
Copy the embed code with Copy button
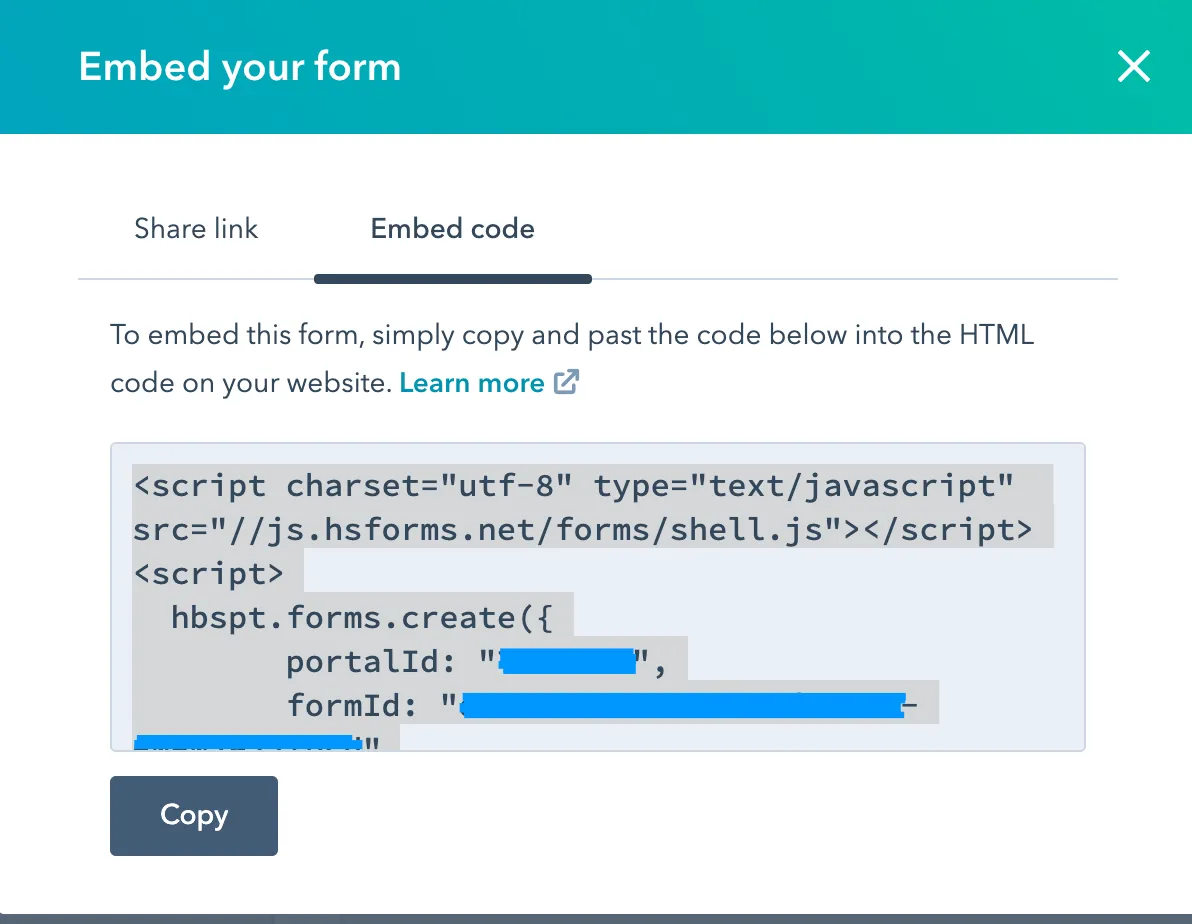[x=194, y=815]
